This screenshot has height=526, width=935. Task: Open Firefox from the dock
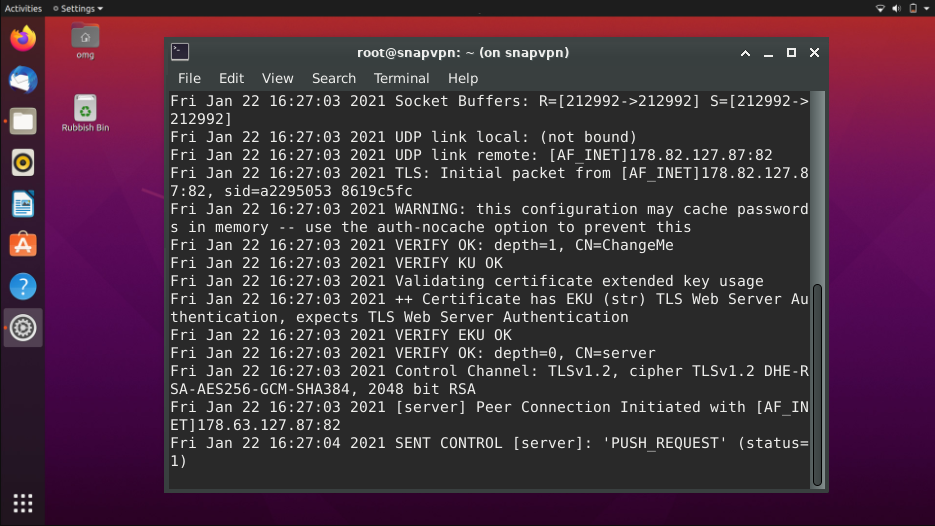[23, 39]
